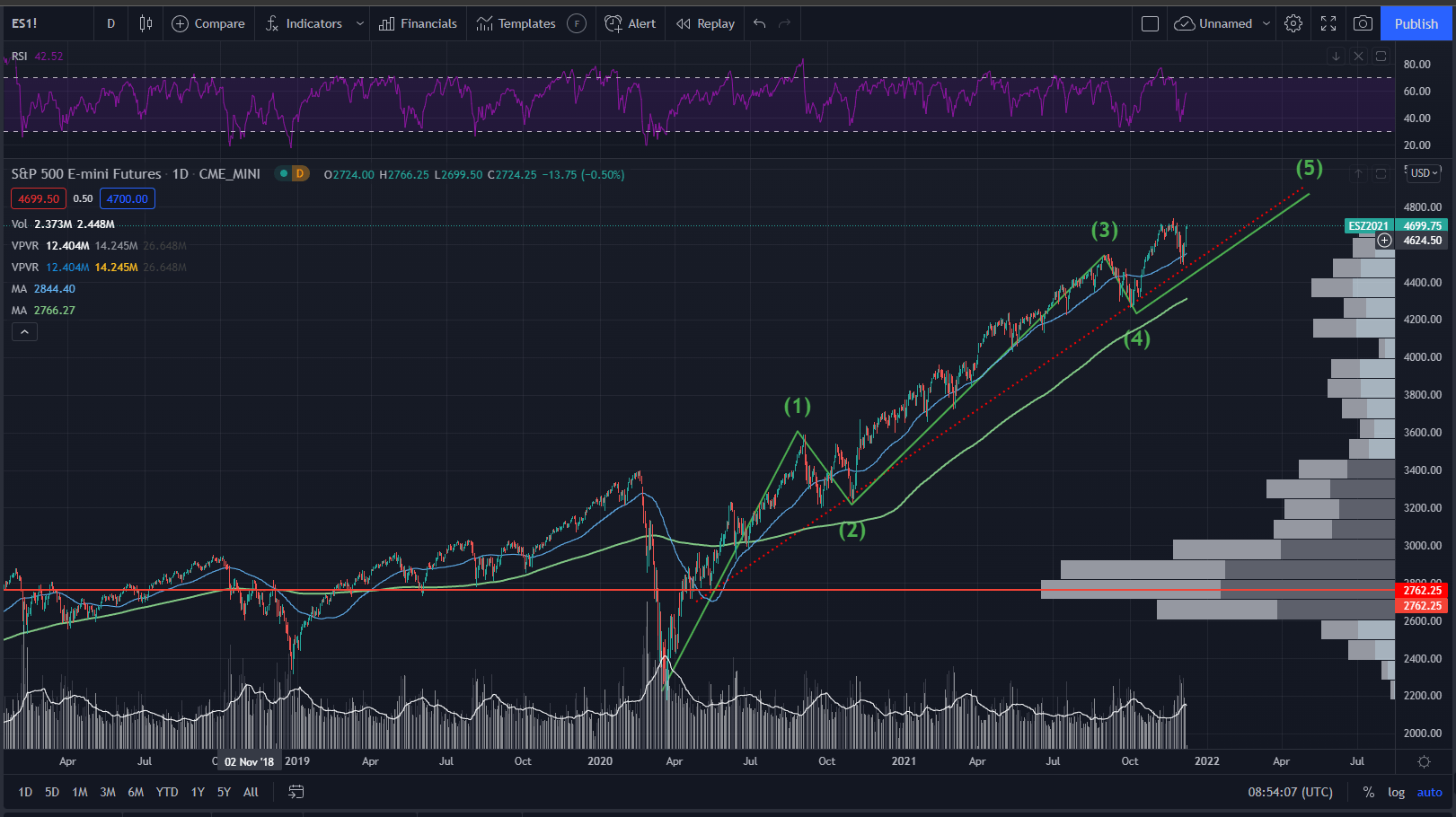
Task: Delete the RSI pane
Action: [1358, 56]
